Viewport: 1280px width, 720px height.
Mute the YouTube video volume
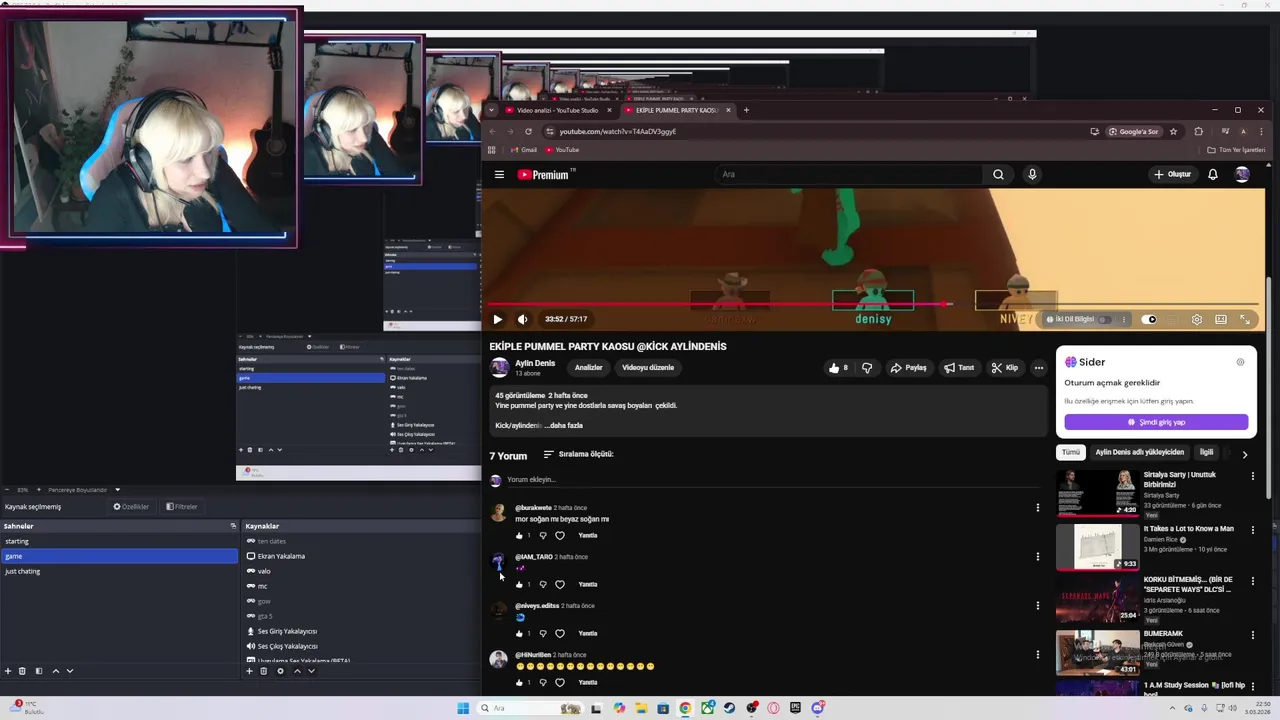522,319
